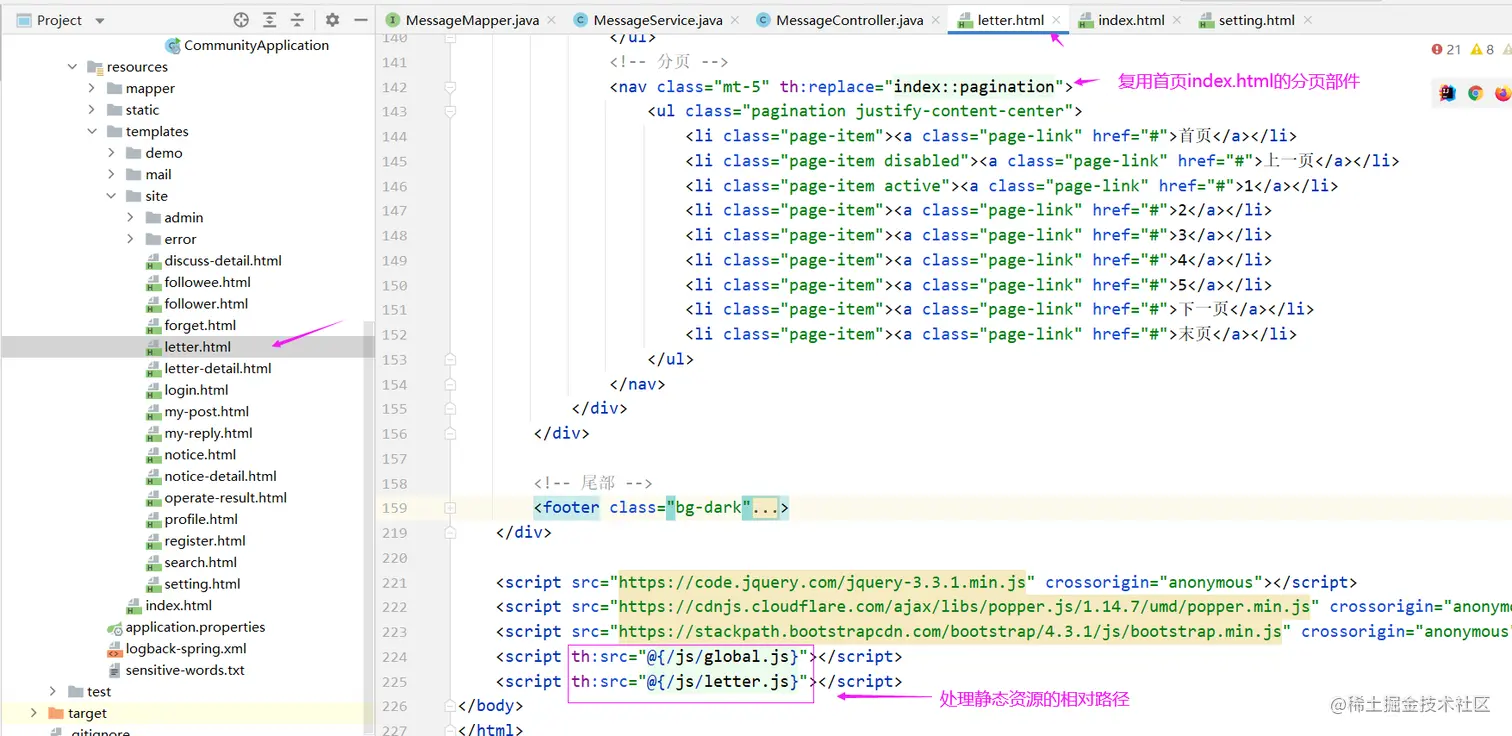Viewport: 1512px width, 736px height.
Task: Open my-post.html in project tree
Action: coord(207,411)
